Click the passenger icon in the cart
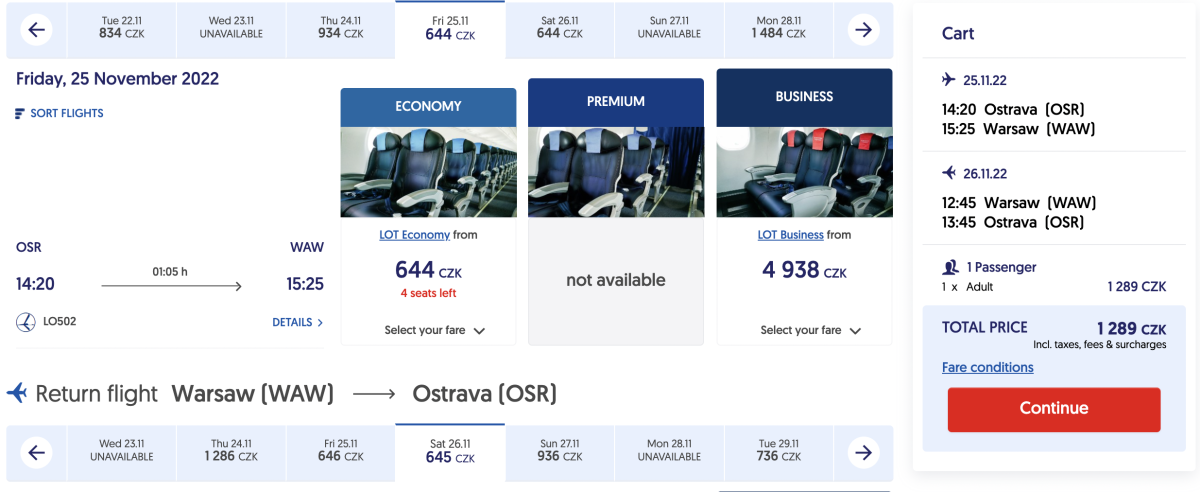The image size is (1200, 492). (950, 268)
